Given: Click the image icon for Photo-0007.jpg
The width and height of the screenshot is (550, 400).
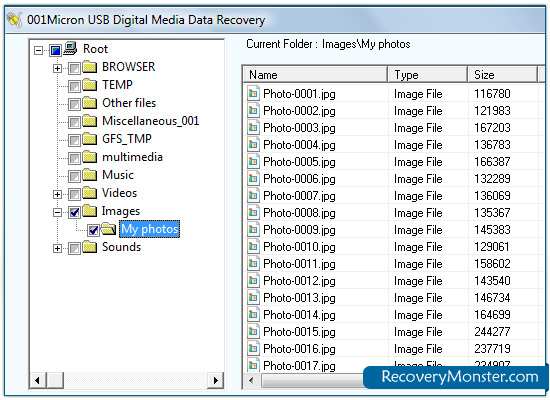Looking at the screenshot, I should (253, 196).
